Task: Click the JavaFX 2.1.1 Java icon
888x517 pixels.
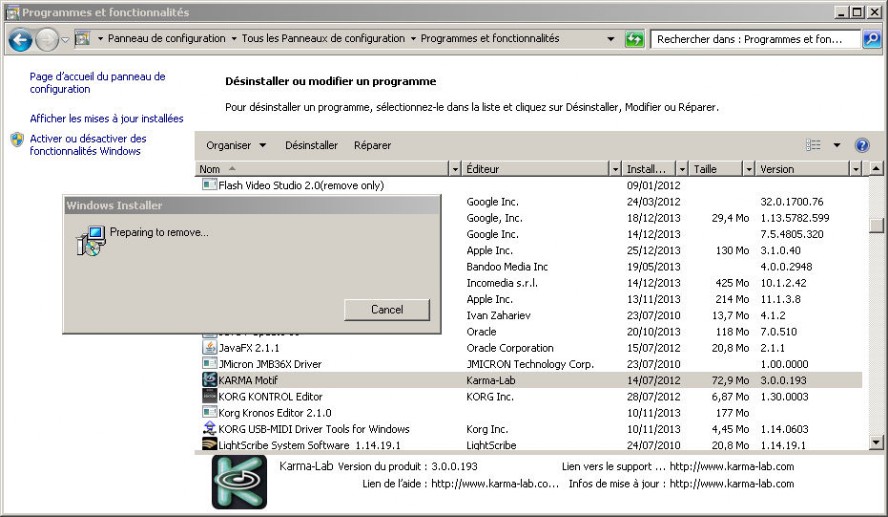Action: point(210,347)
